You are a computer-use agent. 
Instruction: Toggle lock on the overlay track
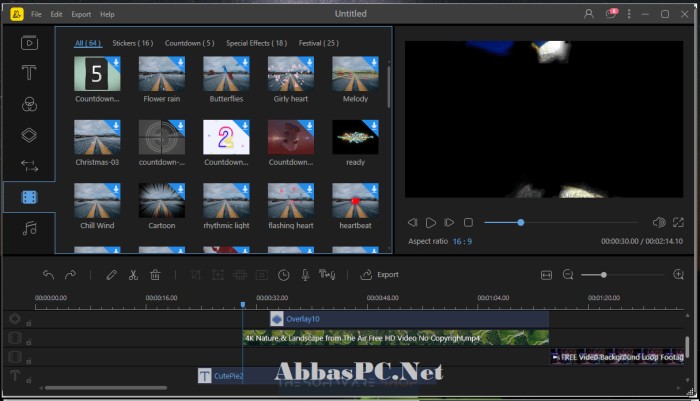pyautogui.click(x=29, y=323)
